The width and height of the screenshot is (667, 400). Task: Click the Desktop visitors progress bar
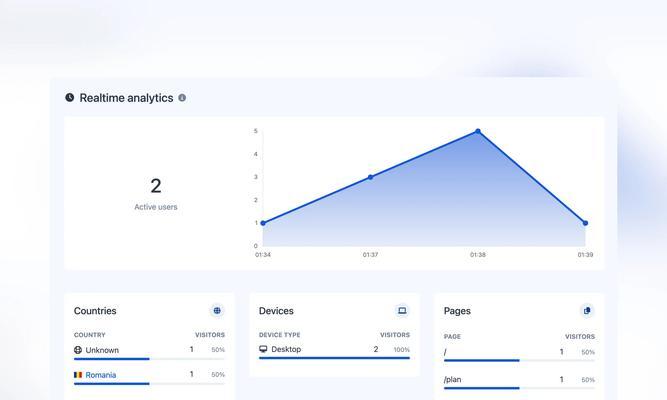[334, 358]
